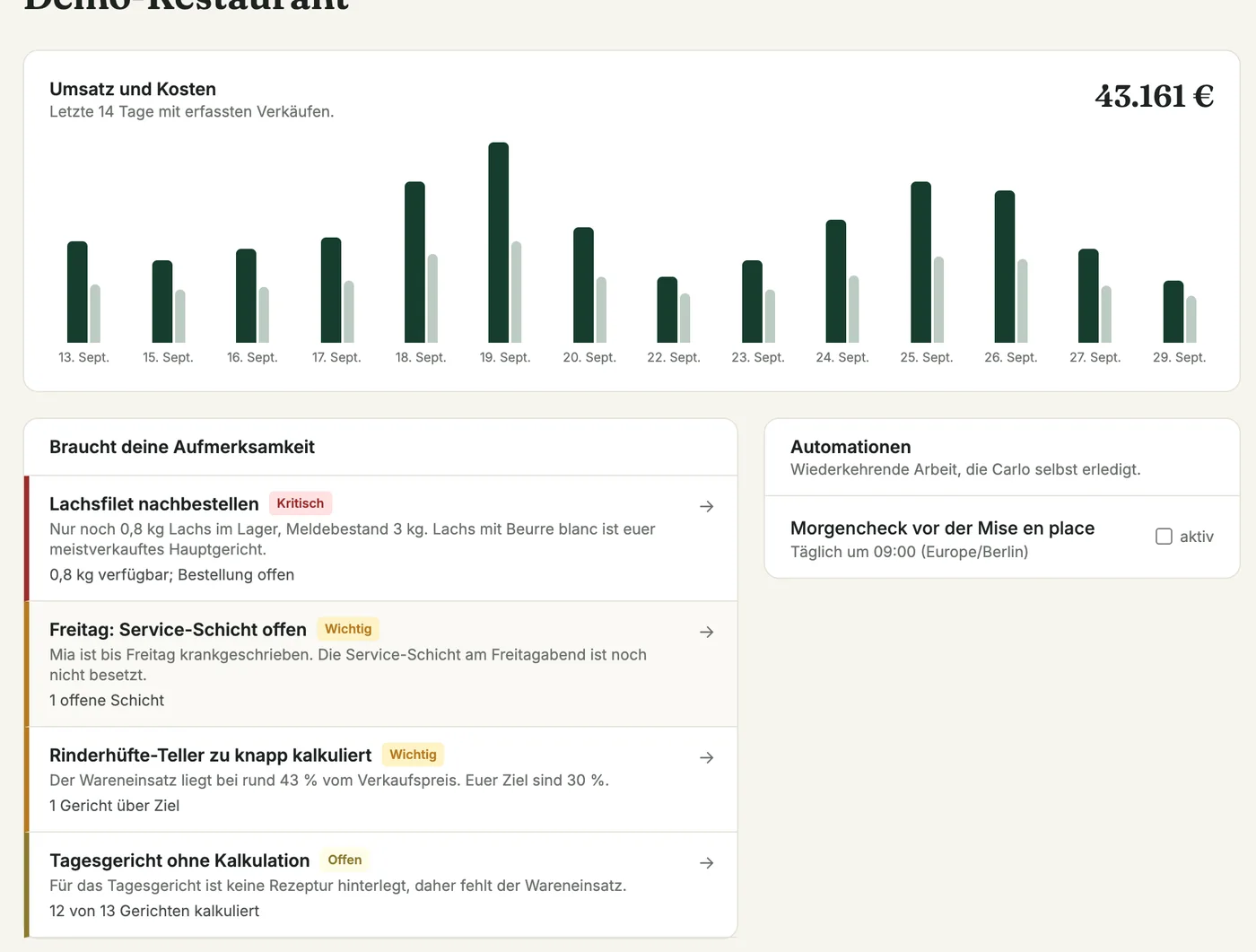Click the 'Wichtig' badge on Freitag alert
The image size is (1256, 952).
tap(348, 629)
